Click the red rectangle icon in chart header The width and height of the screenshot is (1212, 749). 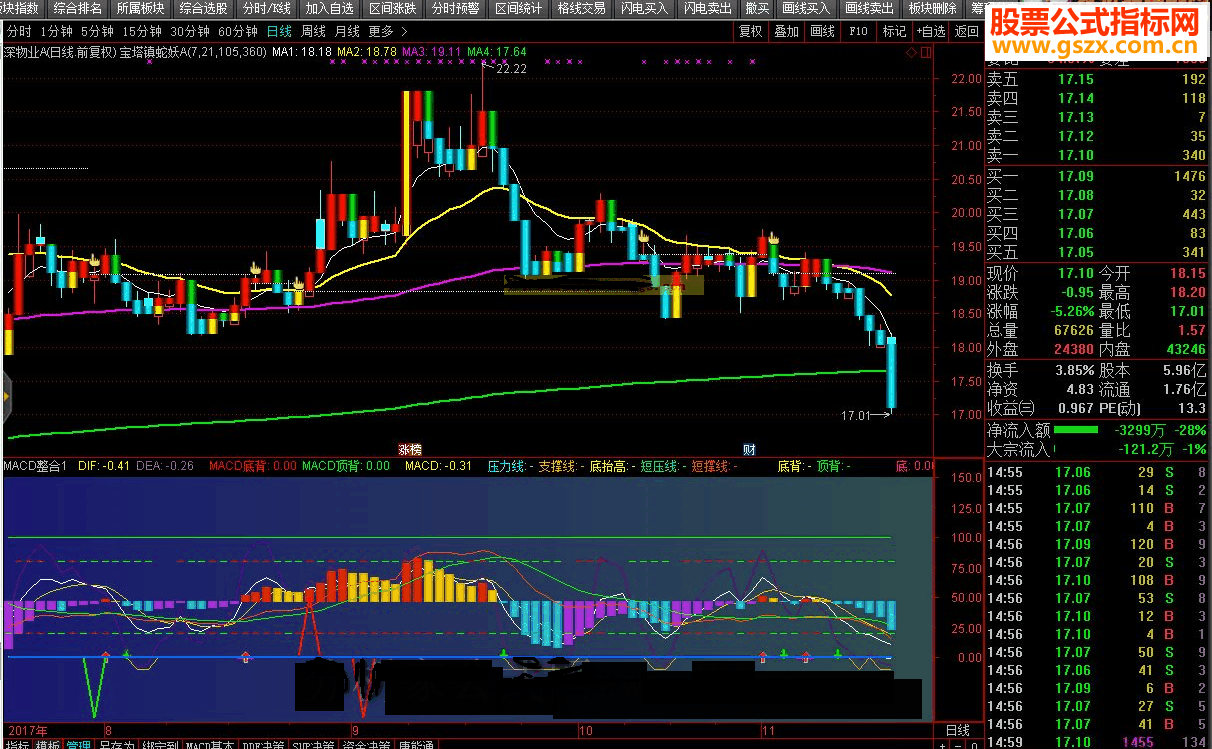[x=926, y=51]
